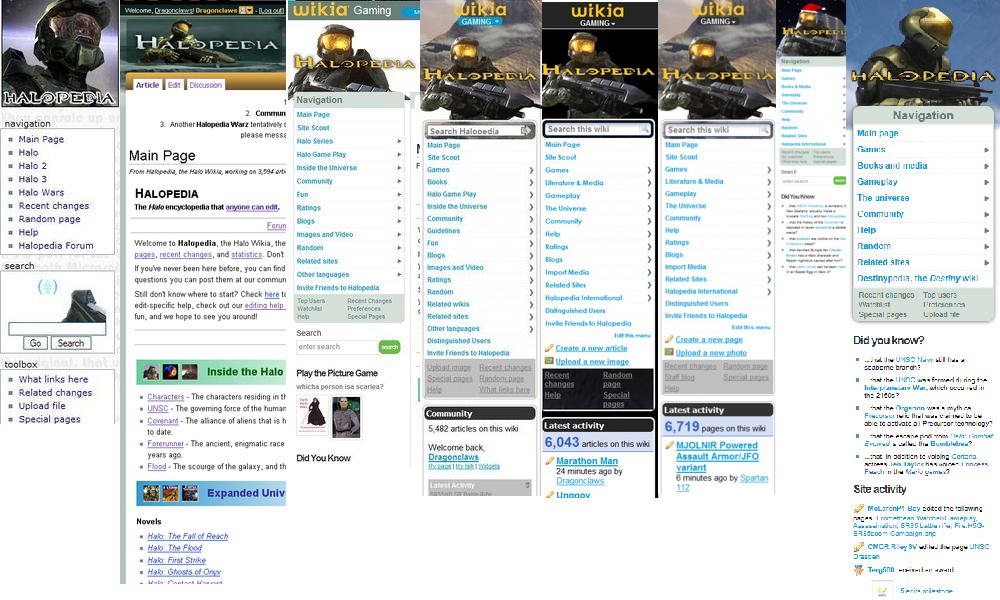Click the green search button
The image size is (1000, 600).
pyautogui.click(x=389, y=347)
